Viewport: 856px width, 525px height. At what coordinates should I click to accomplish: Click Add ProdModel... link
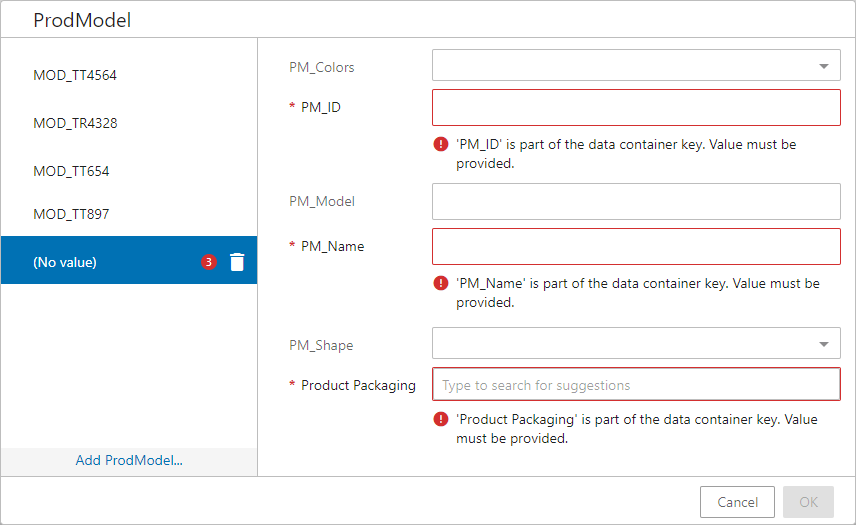point(129,461)
